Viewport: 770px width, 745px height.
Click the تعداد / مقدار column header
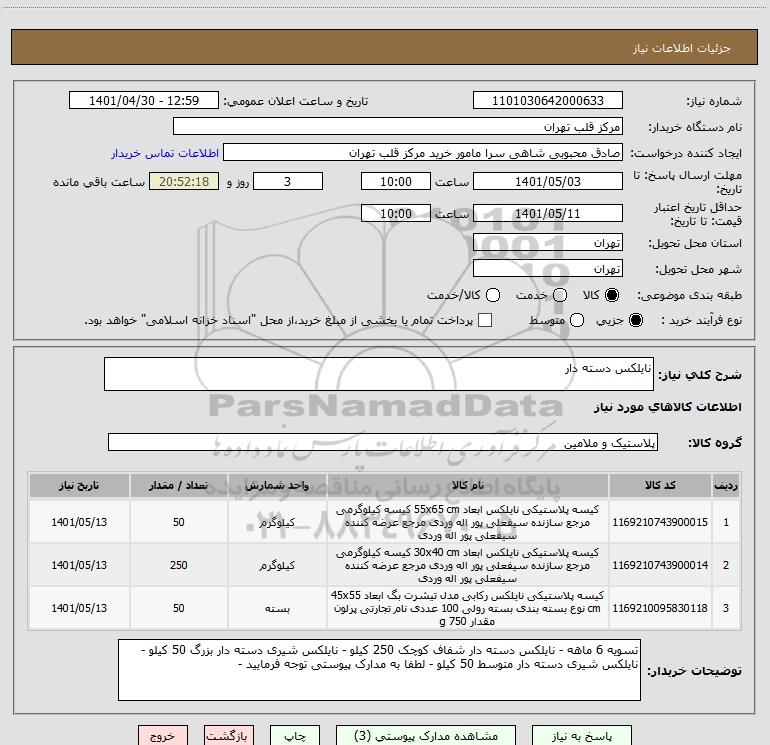(178, 486)
